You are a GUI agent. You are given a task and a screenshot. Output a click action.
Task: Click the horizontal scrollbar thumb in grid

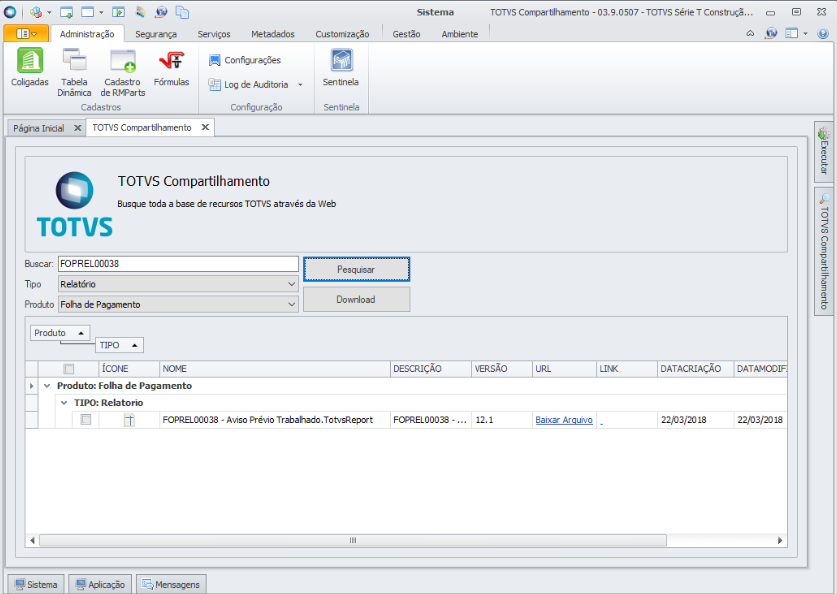pyautogui.click(x=353, y=541)
